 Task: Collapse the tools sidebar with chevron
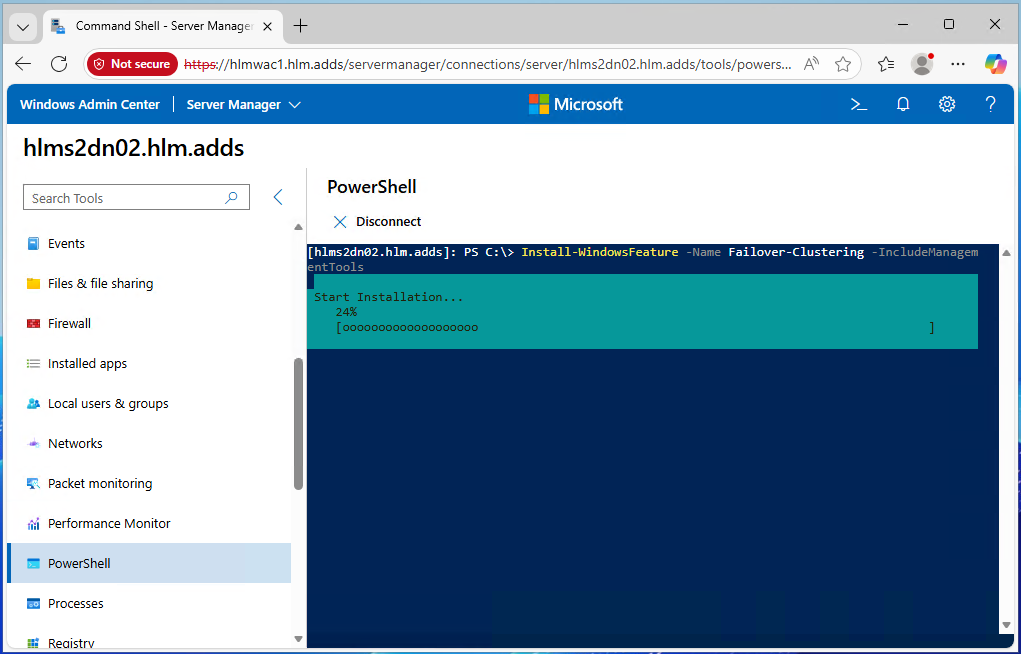pos(279,198)
